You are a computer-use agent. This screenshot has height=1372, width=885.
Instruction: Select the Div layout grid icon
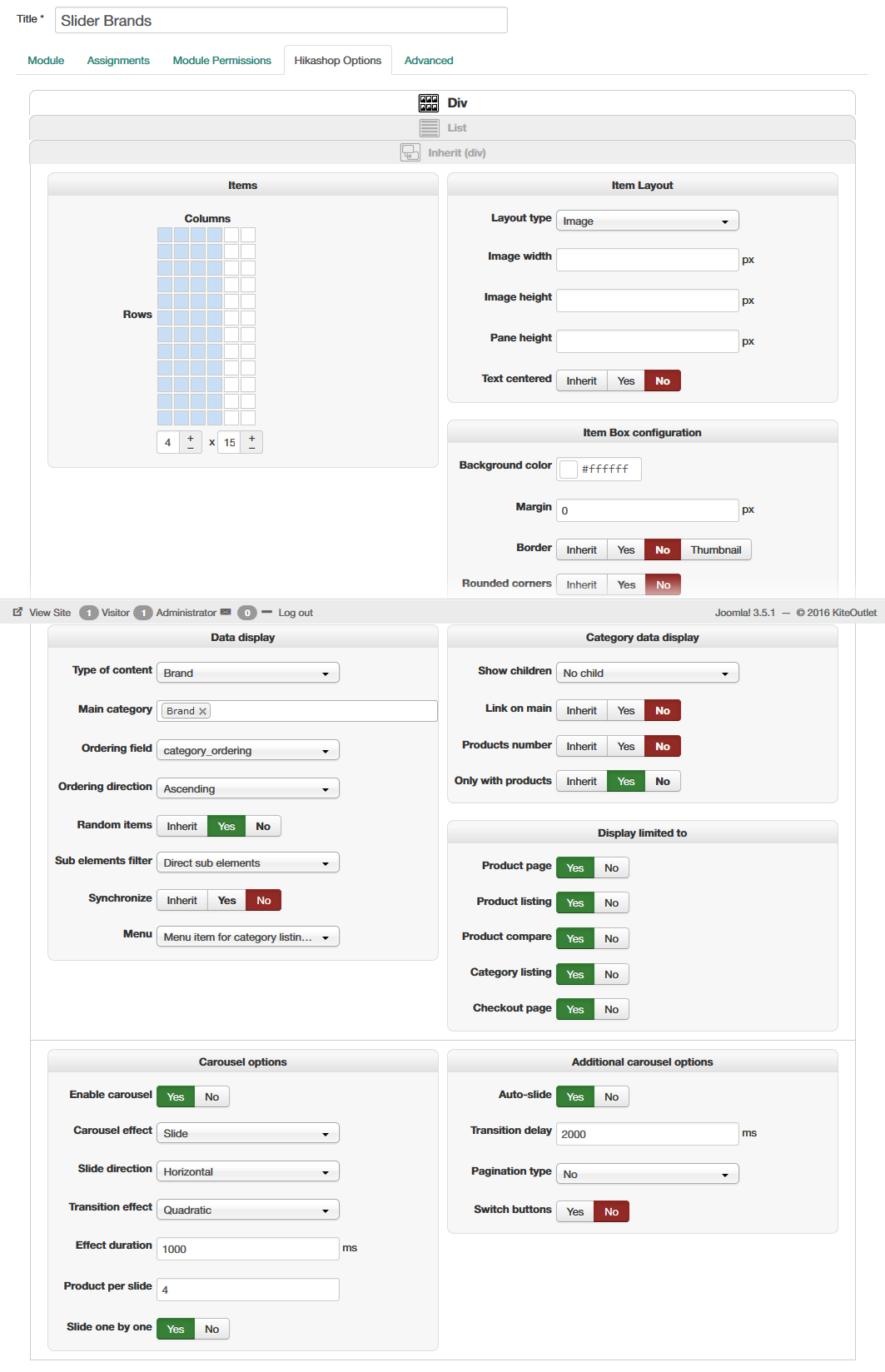[429, 103]
